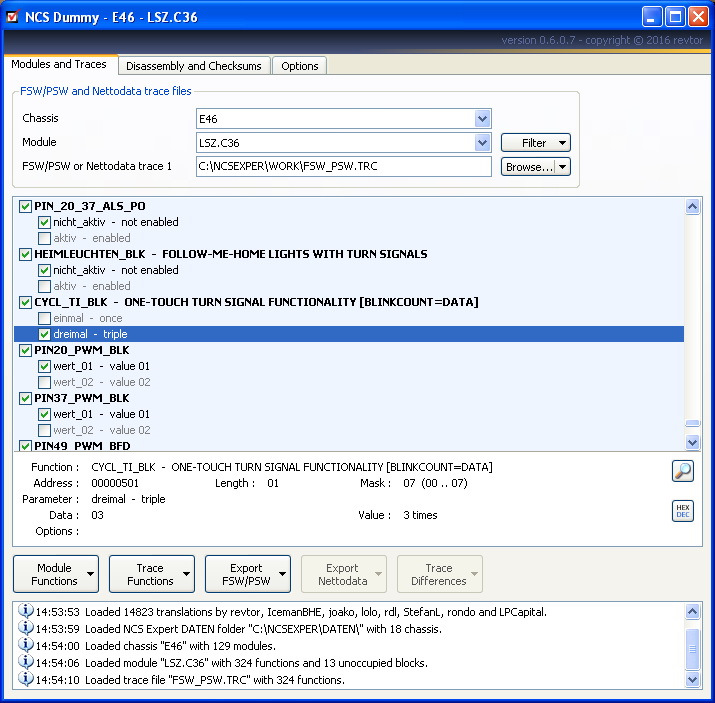
Task: Open Browse button dropdown arrow
Action: tap(562, 166)
